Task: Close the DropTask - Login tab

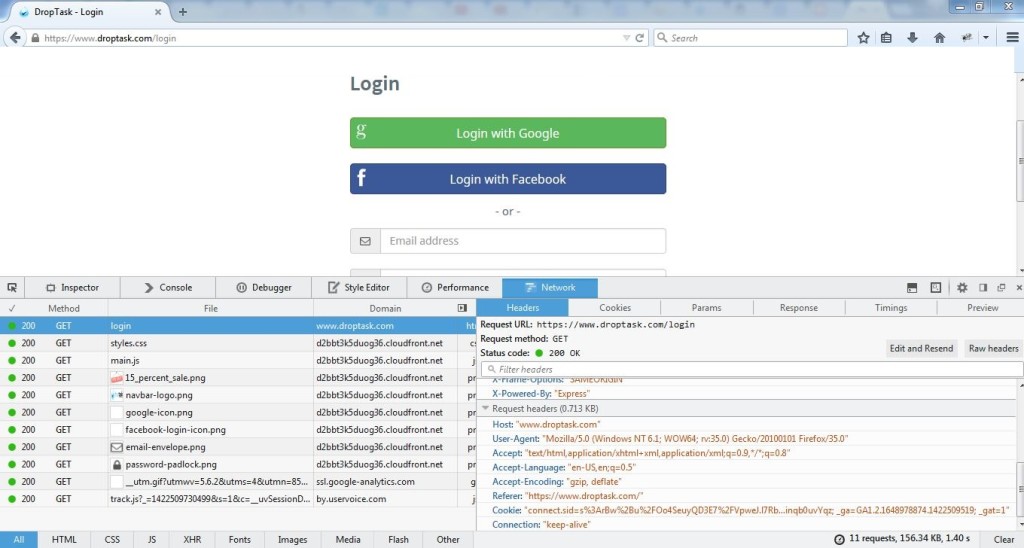Action: pyautogui.click(x=157, y=12)
